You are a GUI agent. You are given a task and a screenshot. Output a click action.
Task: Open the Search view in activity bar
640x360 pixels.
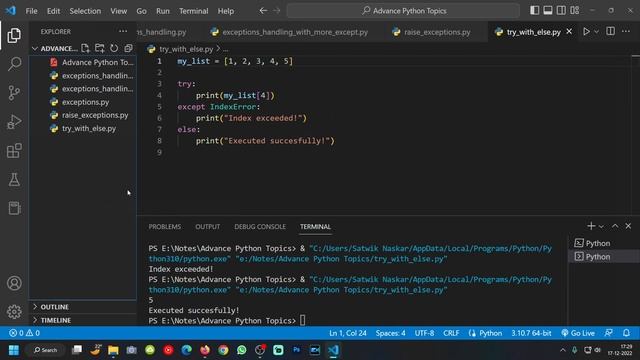pos(14,64)
